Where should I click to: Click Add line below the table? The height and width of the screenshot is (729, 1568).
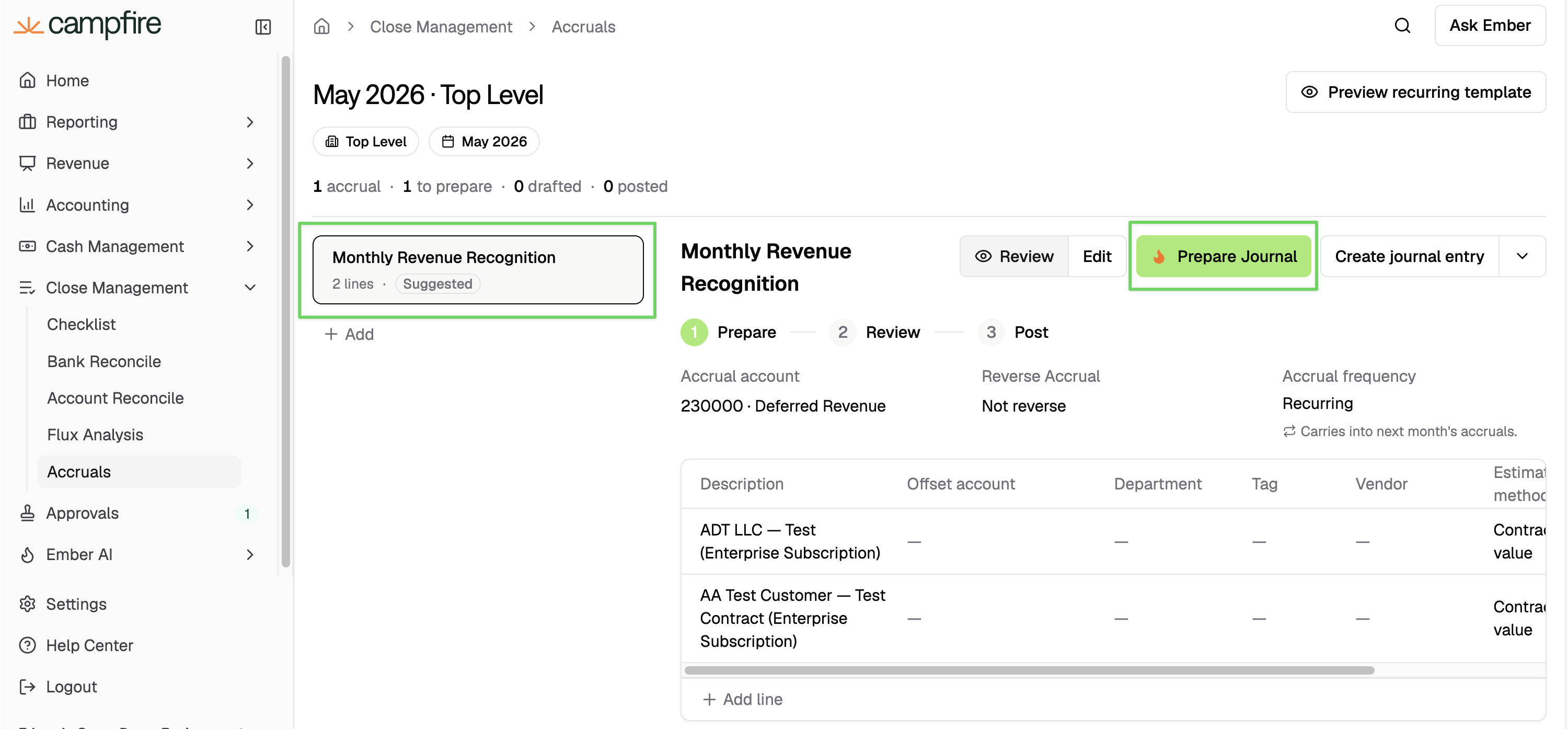pyautogui.click(x=743, y=699)
